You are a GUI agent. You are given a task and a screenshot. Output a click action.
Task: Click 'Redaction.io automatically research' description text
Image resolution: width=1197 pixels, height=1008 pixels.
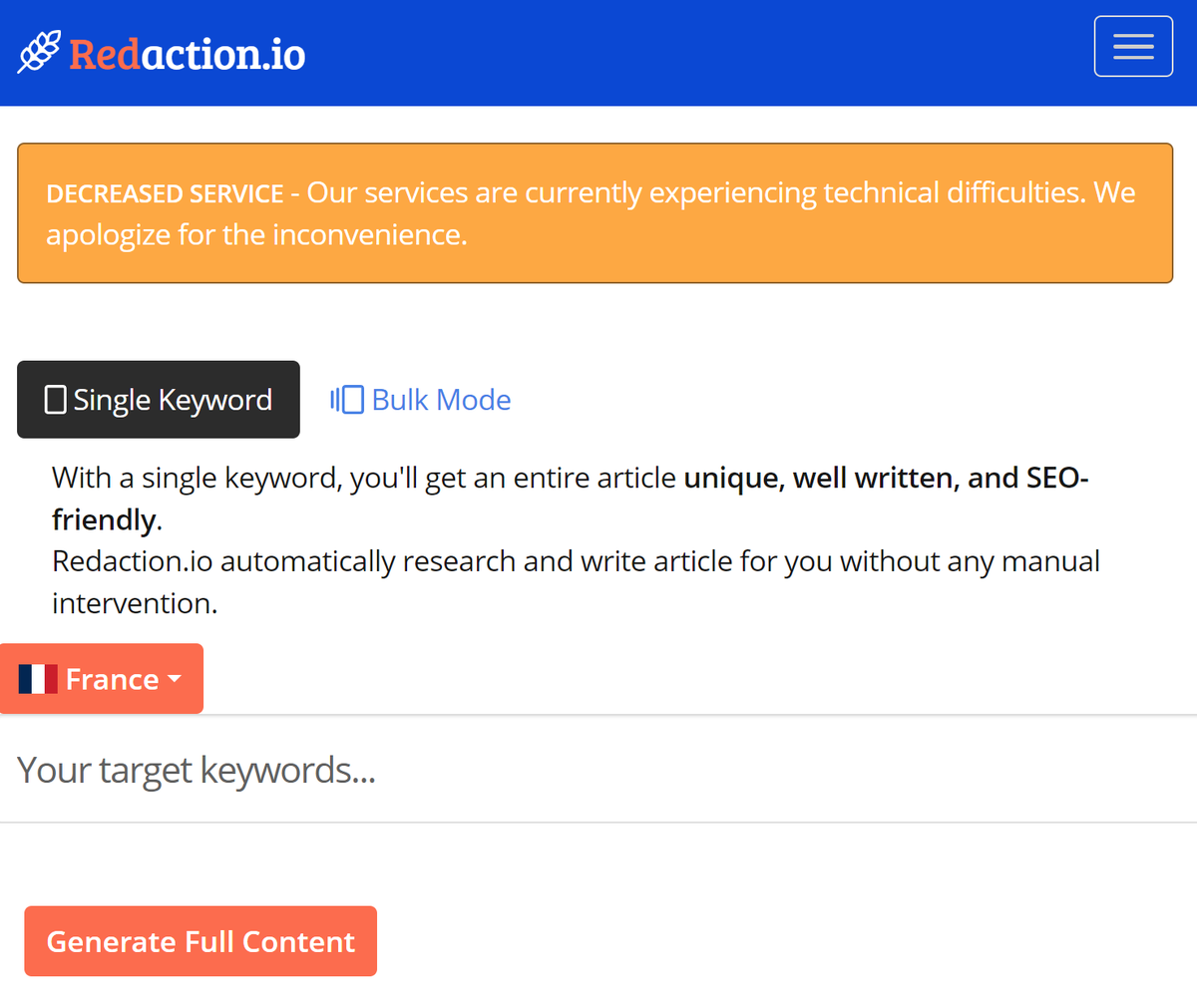pos(576,582)
